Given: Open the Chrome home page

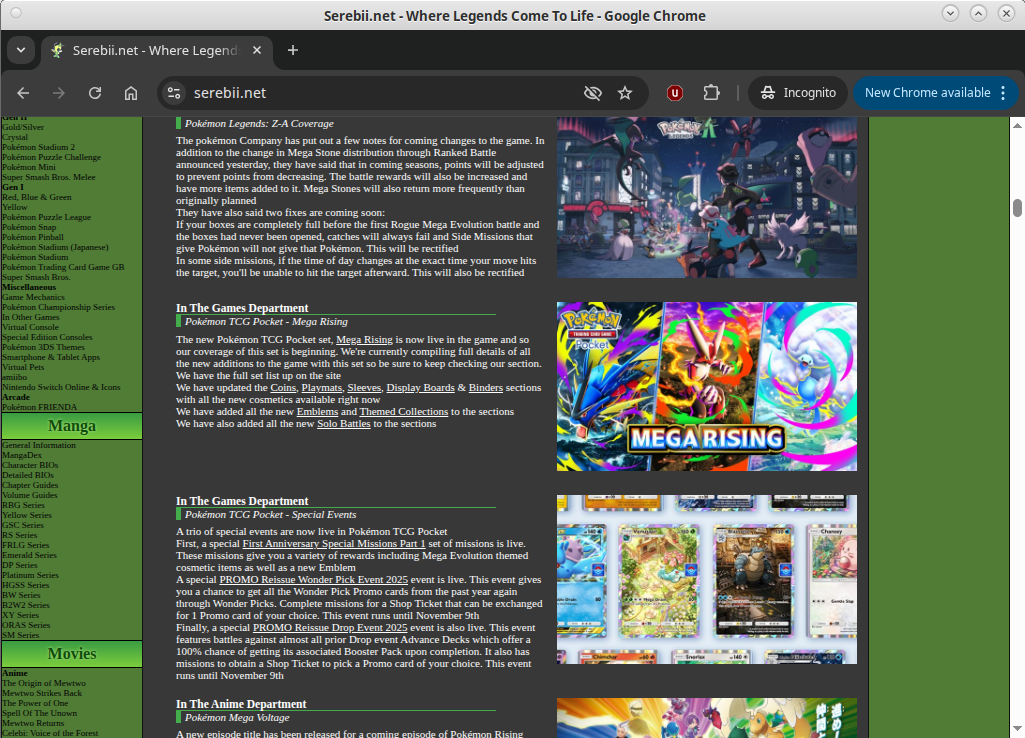Looking at the screenshot, I should tap(131, 93).
